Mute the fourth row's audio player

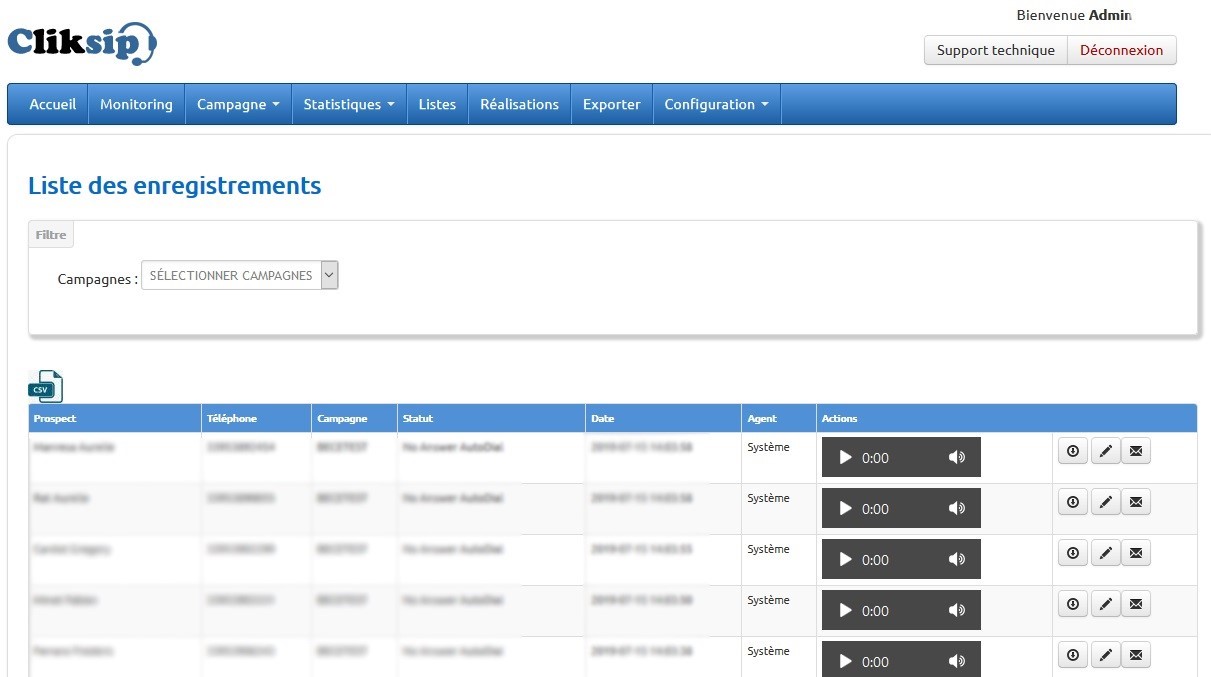957,610
